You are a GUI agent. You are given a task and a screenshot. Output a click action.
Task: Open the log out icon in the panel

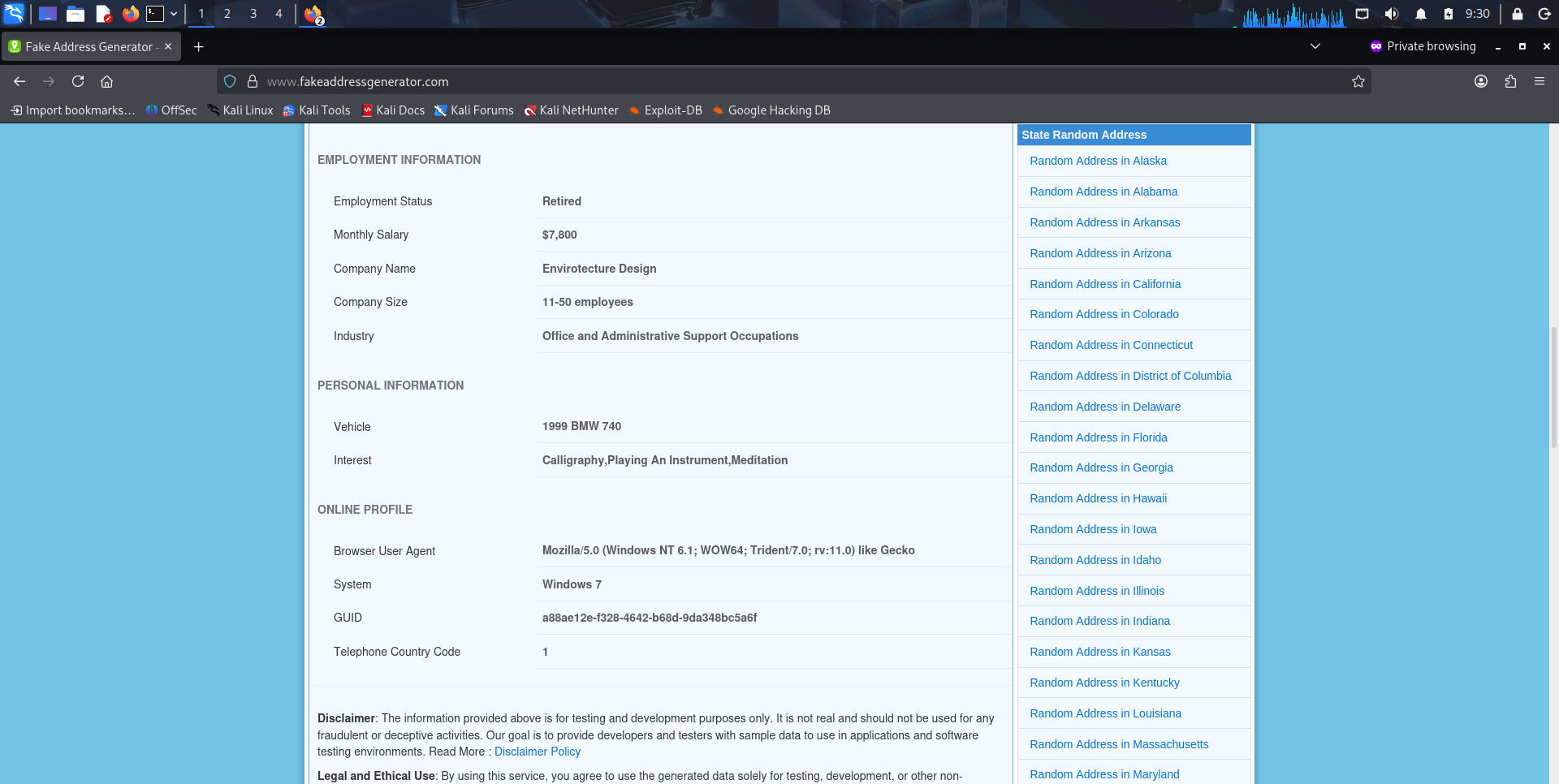pyautogui.click(x=1544, y=14)
